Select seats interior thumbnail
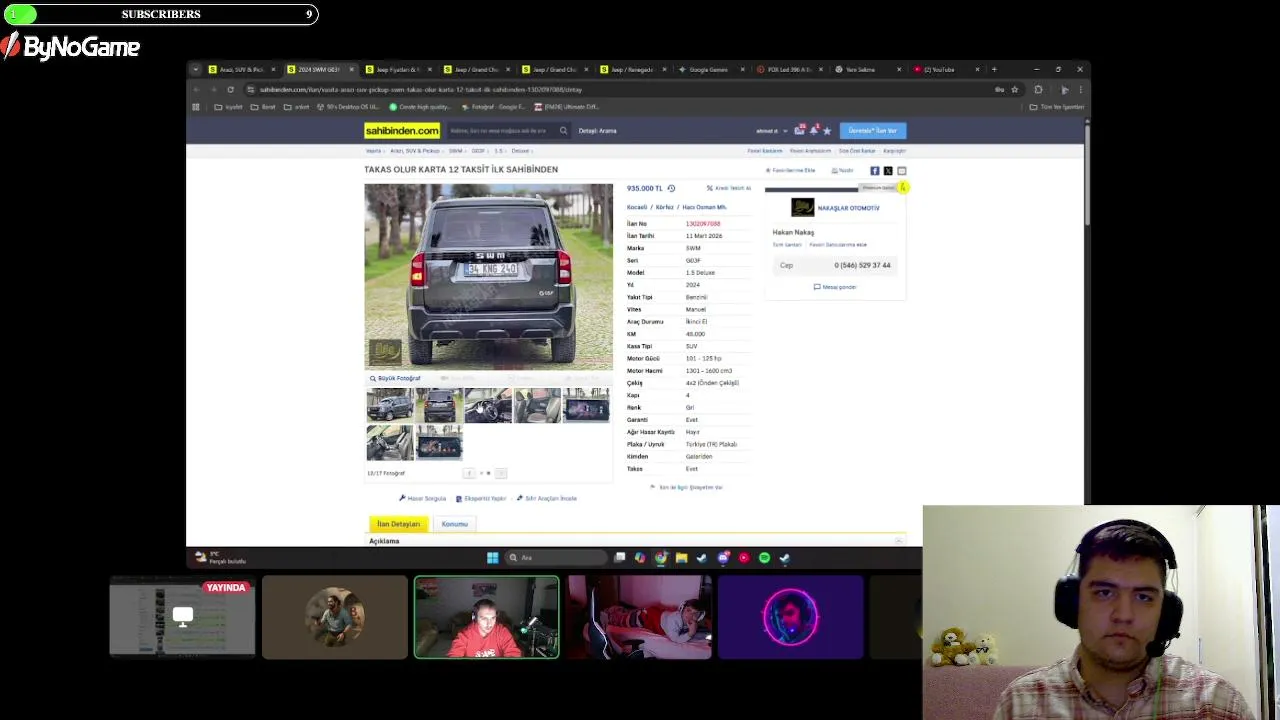 tap(537, 405)
